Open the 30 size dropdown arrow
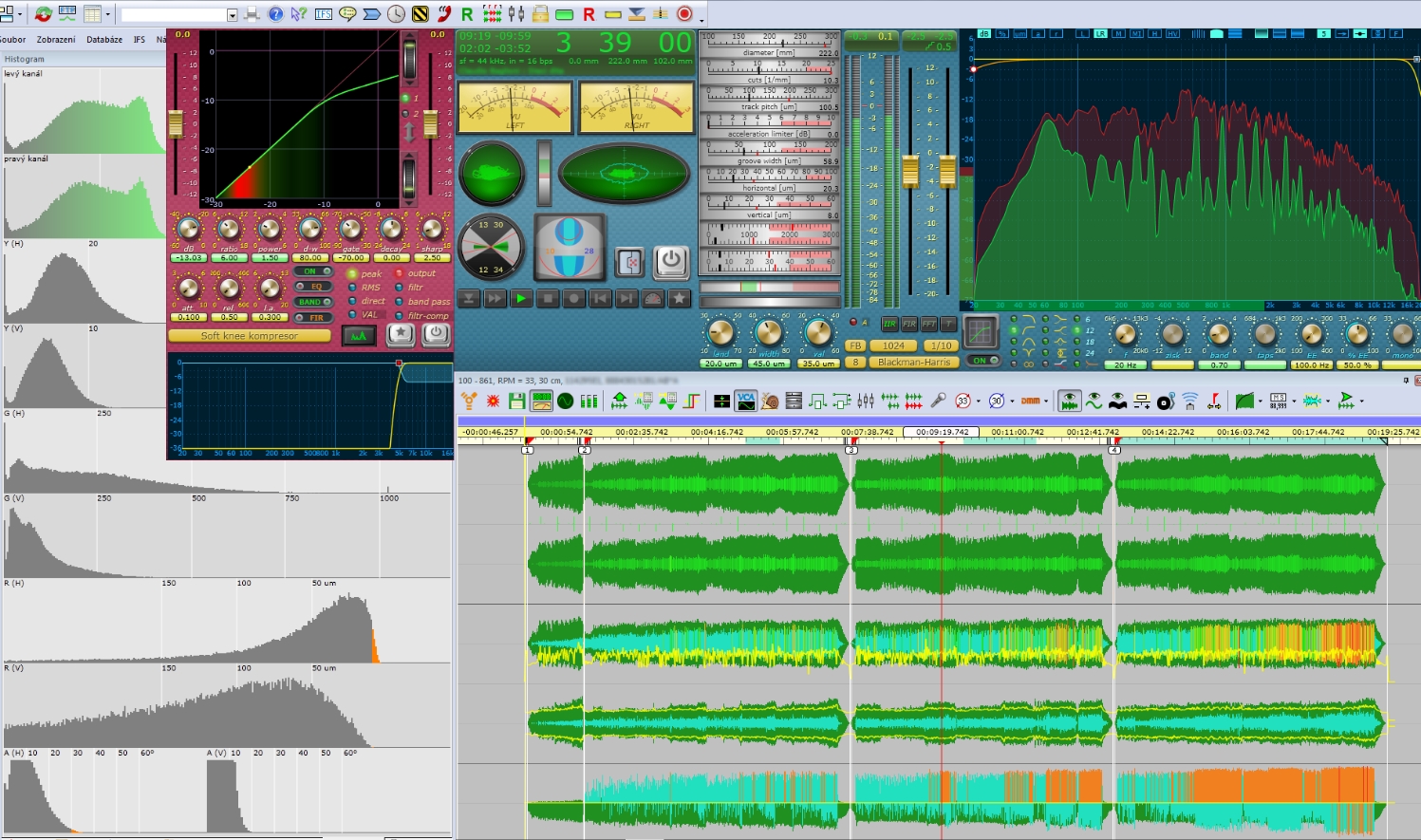 [x=1012, y=401]
